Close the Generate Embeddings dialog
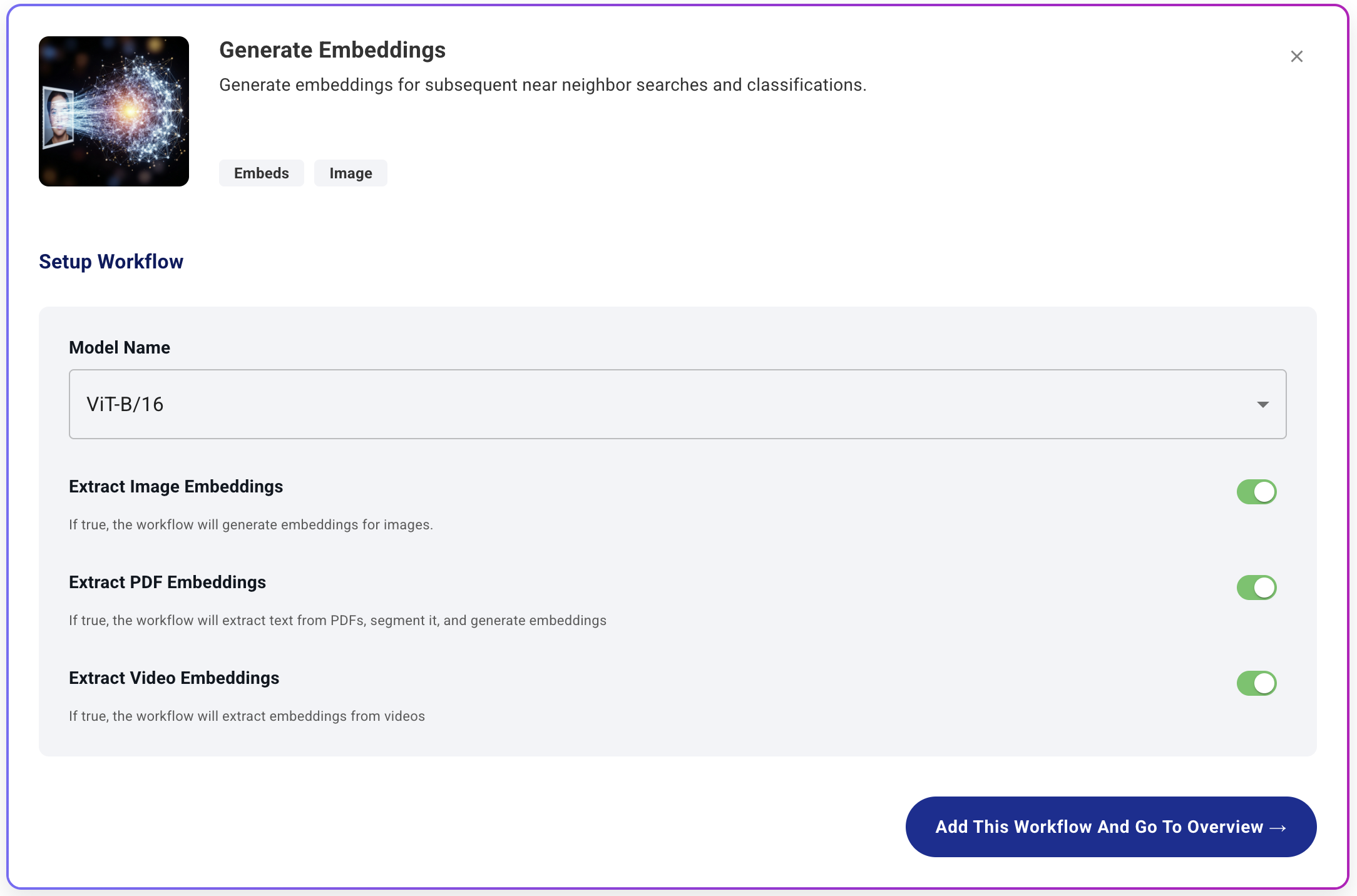Screen dimensions: 1357x896 click(x=1296, y=56)
